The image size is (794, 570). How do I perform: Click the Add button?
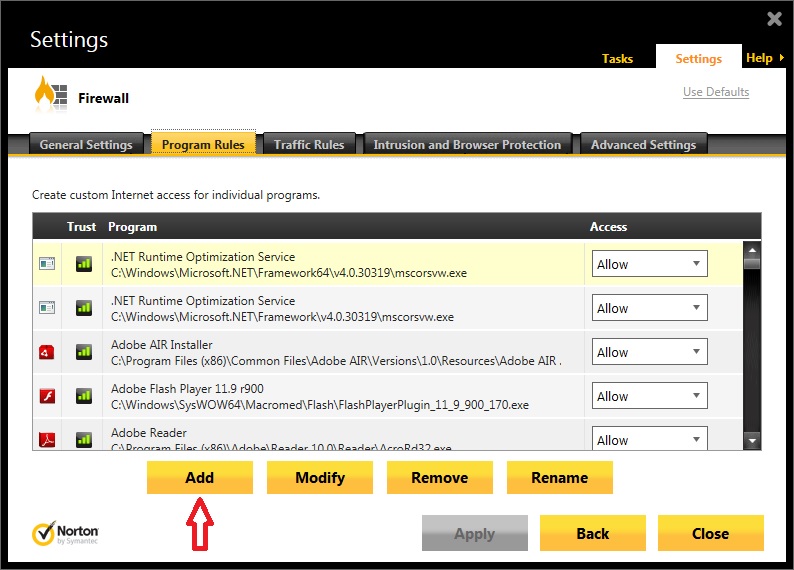[x=200, y=477]
